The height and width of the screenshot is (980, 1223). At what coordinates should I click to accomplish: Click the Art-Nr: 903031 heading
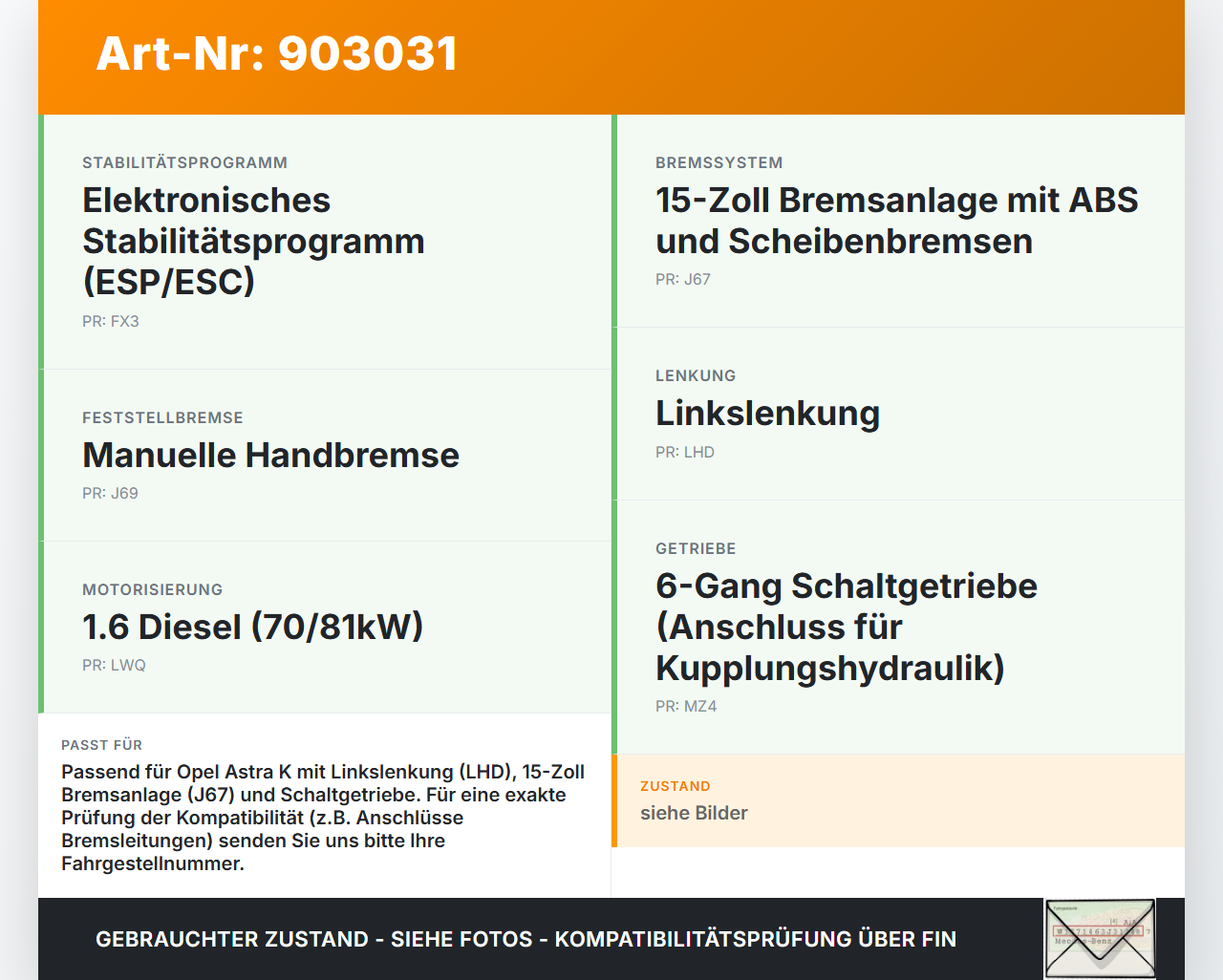[x=277, y=53]
